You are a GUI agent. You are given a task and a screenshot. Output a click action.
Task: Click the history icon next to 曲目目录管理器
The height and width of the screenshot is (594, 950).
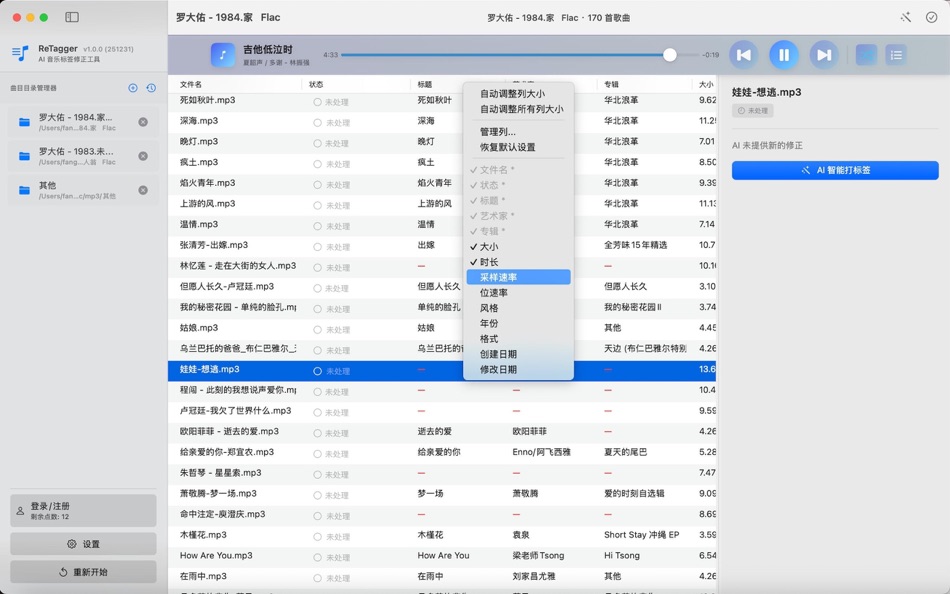[151, 87]
